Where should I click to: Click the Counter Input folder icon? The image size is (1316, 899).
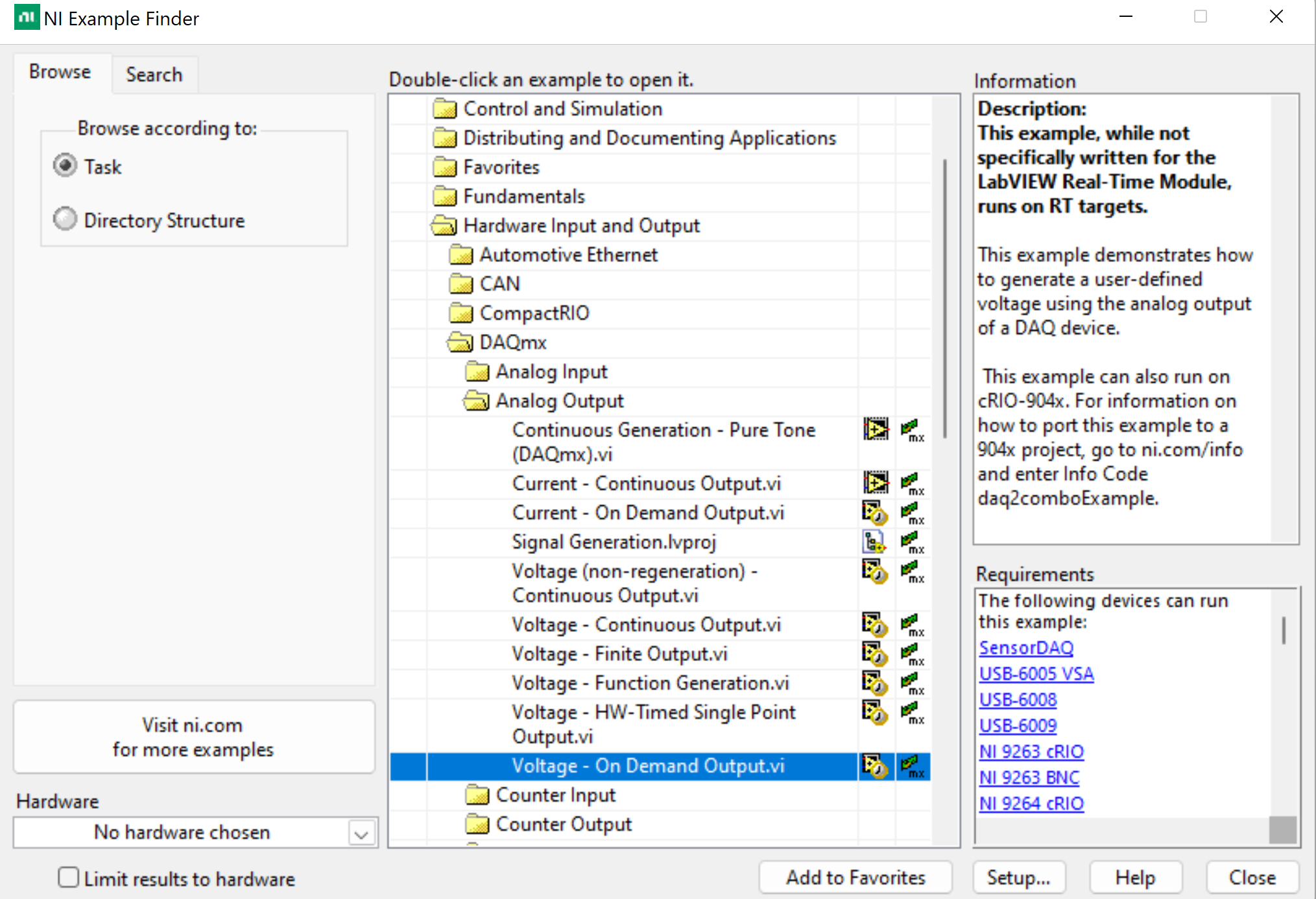[x=477, y=795]
